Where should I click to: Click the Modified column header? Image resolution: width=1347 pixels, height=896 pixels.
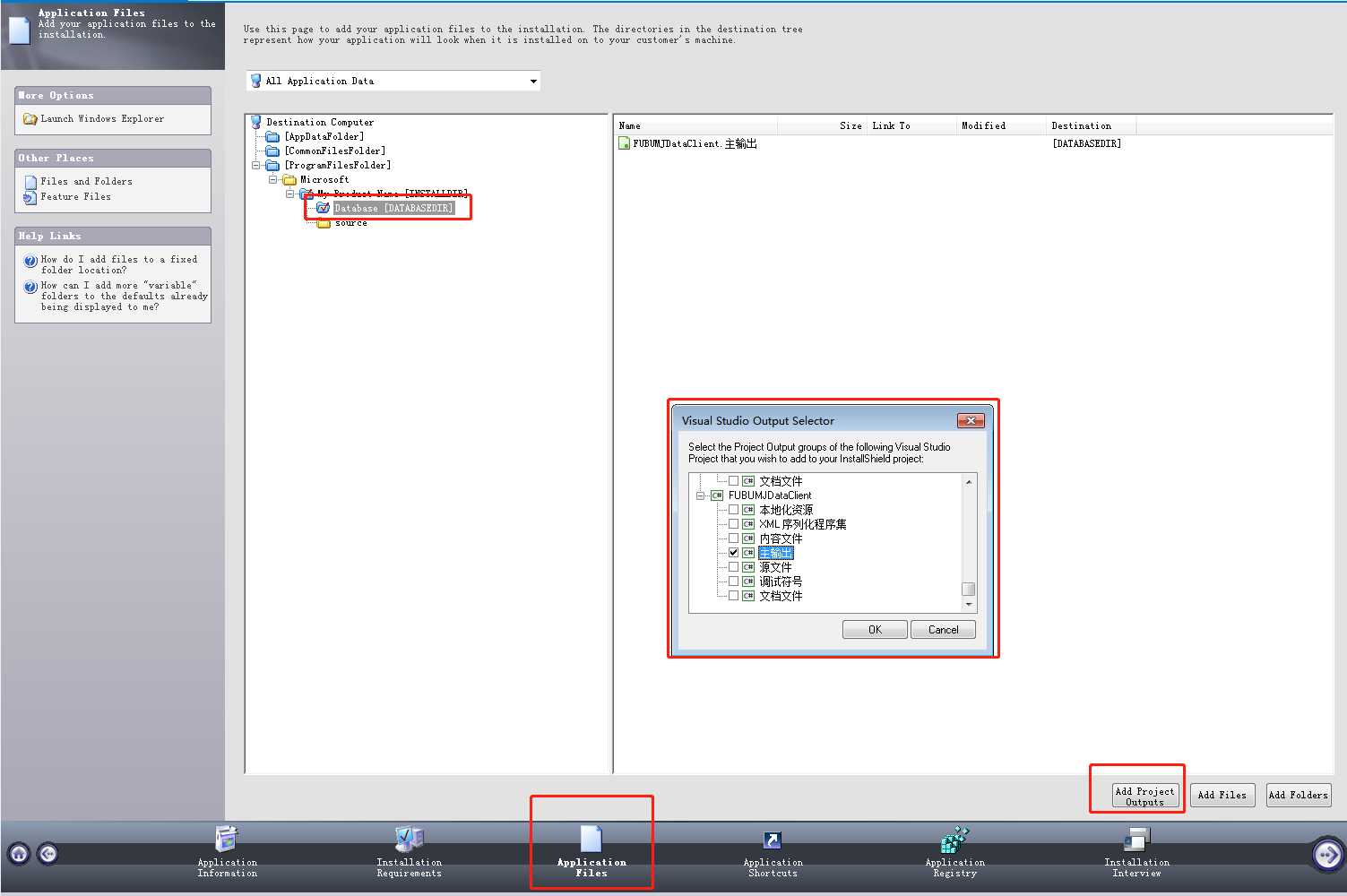click(1001, 125)
